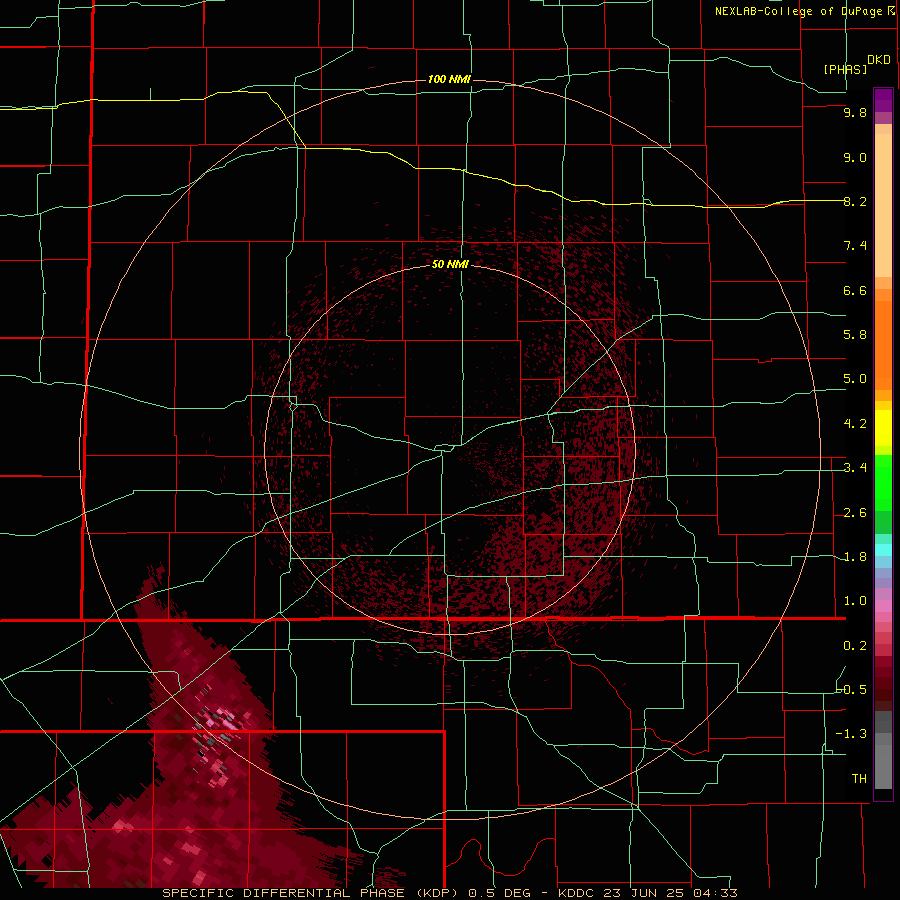Click the 4.2 legend value
Viewport: 900px width, 900px height.
pyautogui.click(x=855, y=424)
